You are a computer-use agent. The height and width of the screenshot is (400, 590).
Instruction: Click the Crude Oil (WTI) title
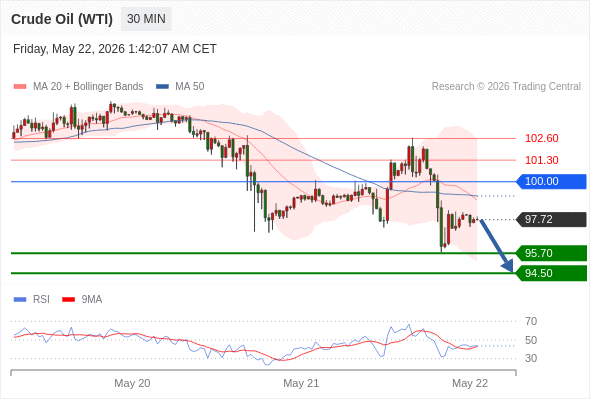click(62, 19)
